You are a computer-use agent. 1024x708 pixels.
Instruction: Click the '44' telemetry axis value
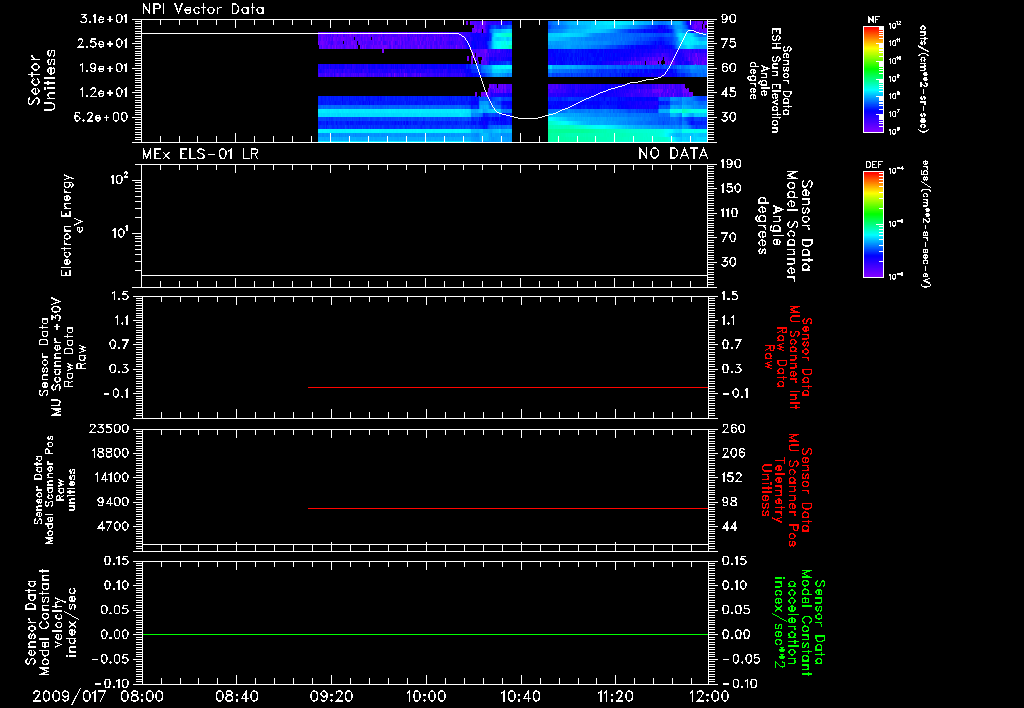pyautogui.click(x=729, y=526)
